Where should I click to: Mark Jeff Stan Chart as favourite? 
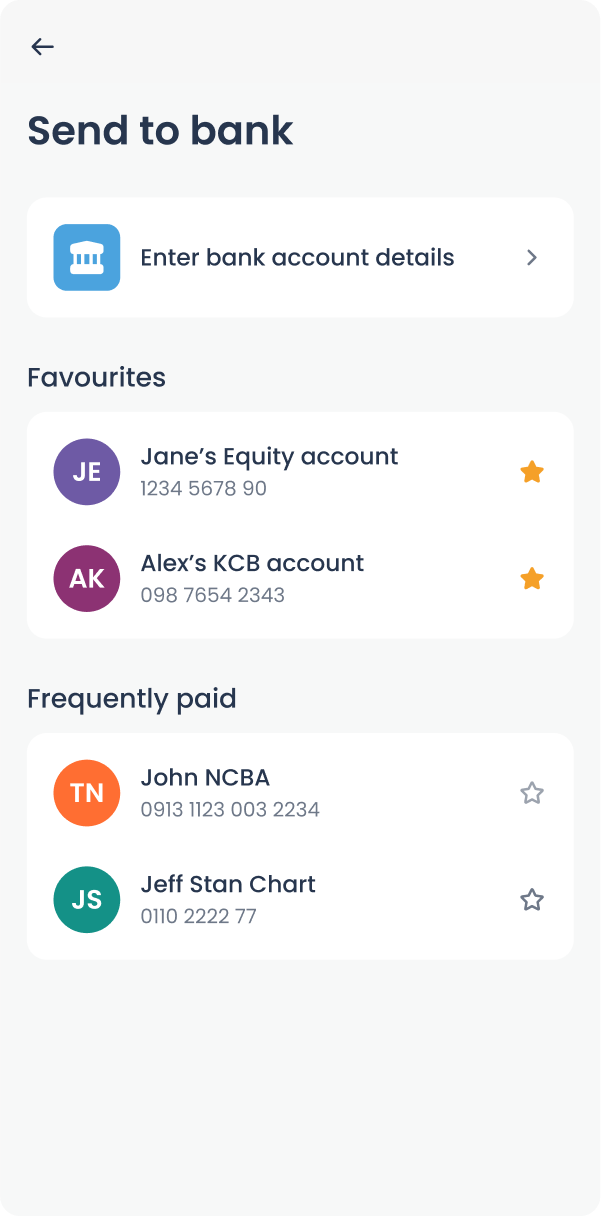(532, 900)
